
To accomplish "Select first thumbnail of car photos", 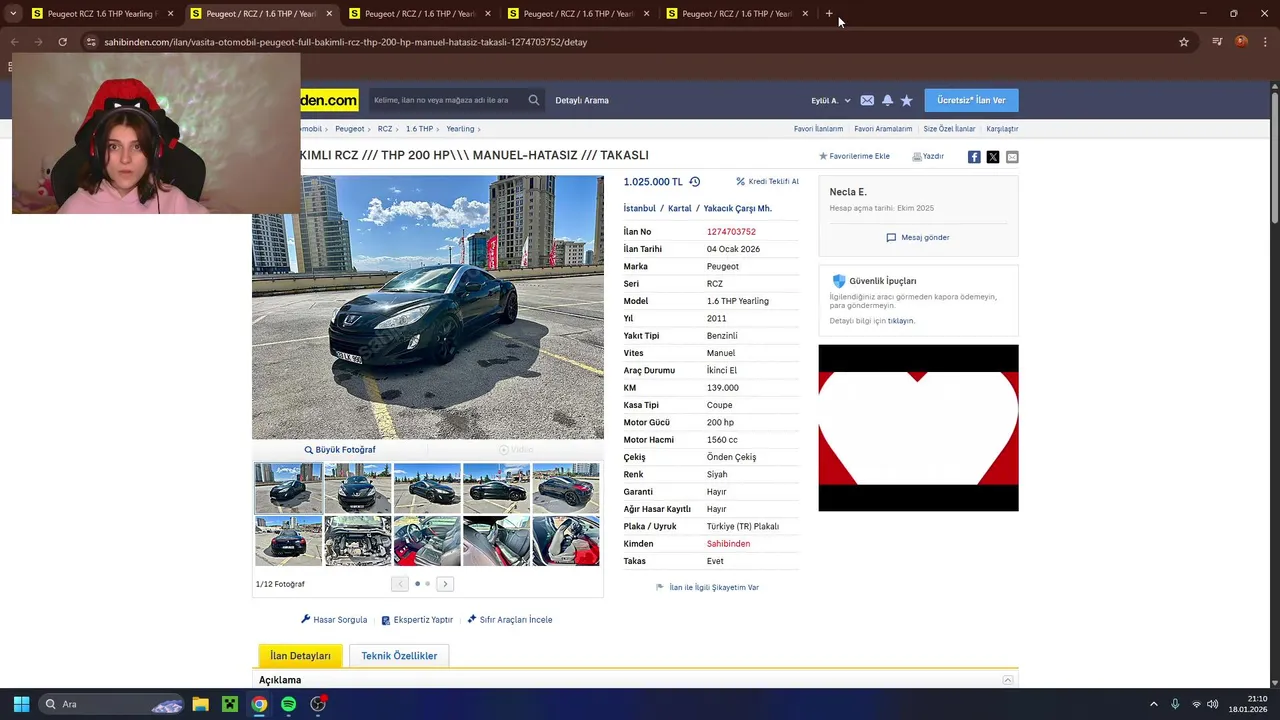I will [x=288, y=488].
